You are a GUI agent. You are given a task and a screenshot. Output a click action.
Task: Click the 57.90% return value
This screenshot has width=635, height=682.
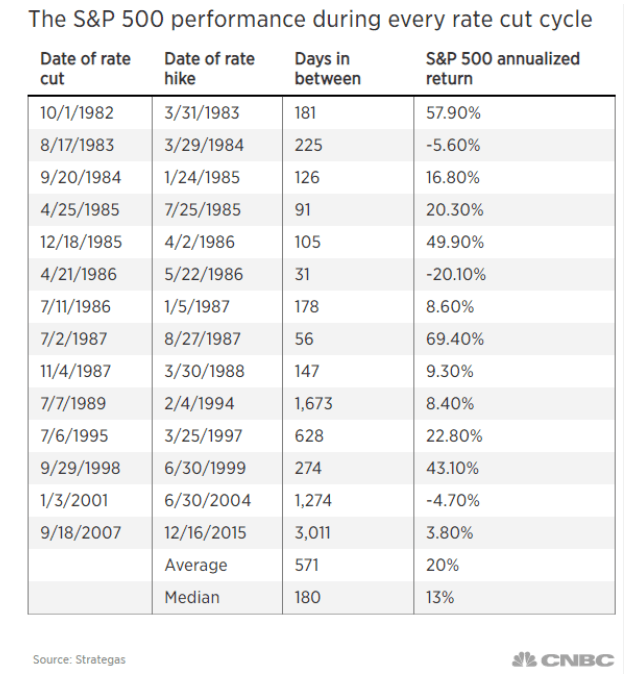pos(453,113)
